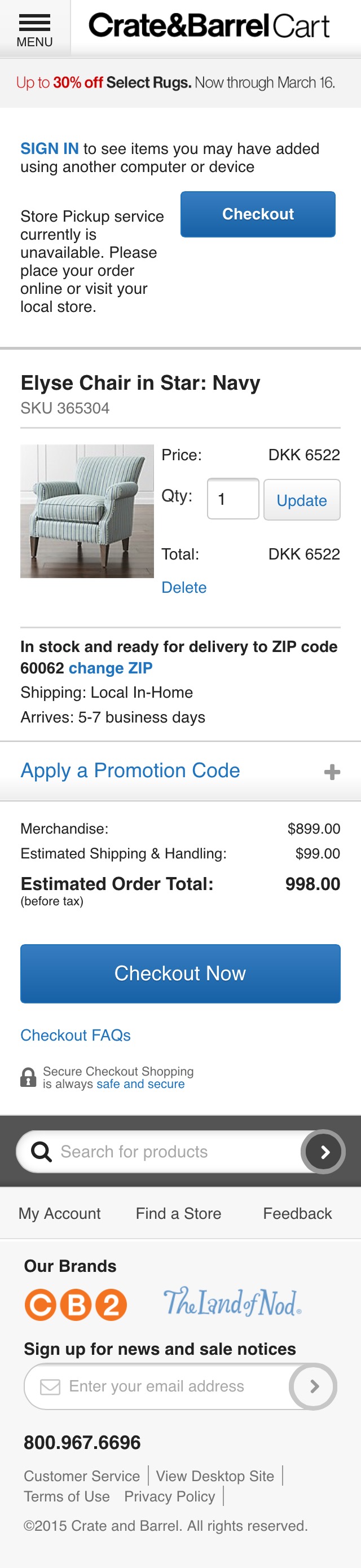Select the magnifying glass search icon
This screenshot has width=361, height=1568.
pyautogui.click(x=40, y=1151)
